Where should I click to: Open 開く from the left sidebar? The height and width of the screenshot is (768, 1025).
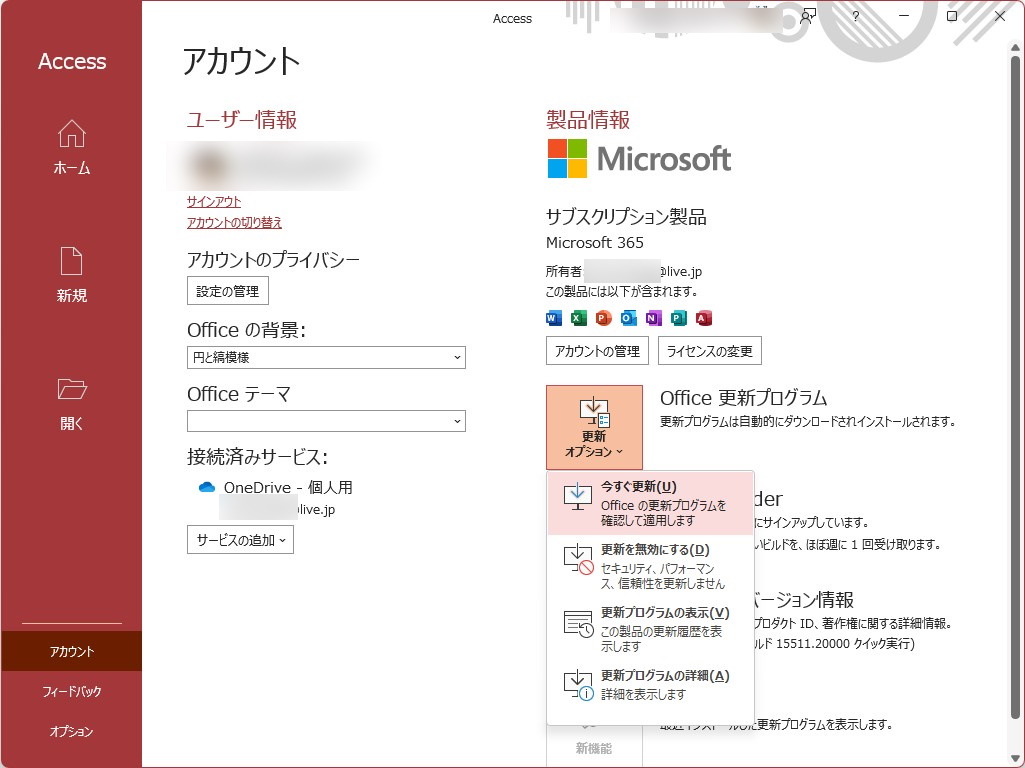click(71, 401)
